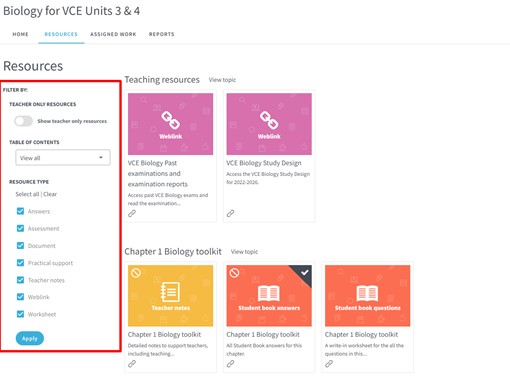This screenshot has width=510, height=390.
Task: Toggle Show teacher only resources switch
Action: (x=23, y=121)
